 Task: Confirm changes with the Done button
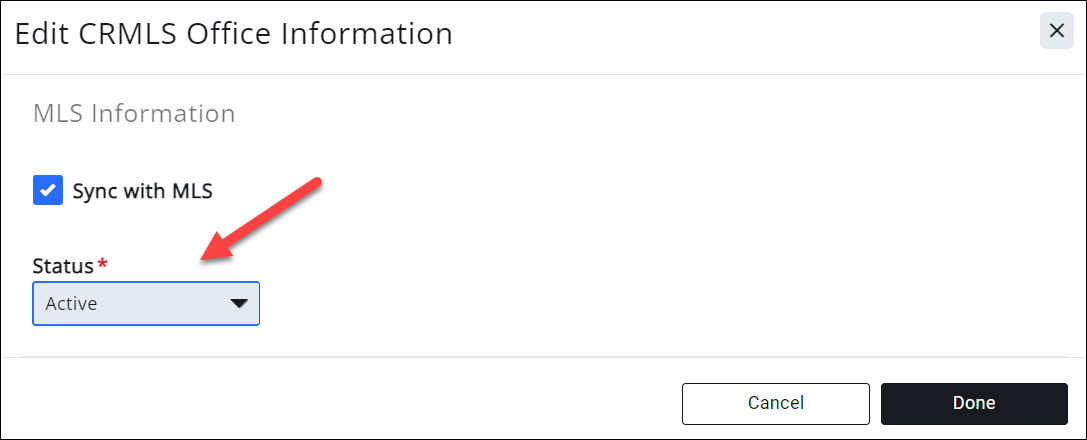[973, 403]
